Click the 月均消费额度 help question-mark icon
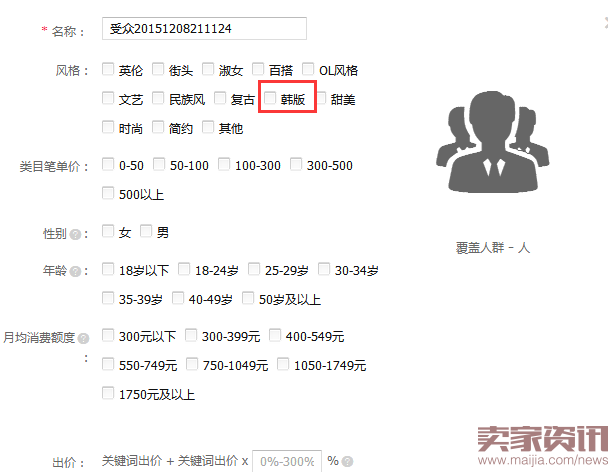 83,339
